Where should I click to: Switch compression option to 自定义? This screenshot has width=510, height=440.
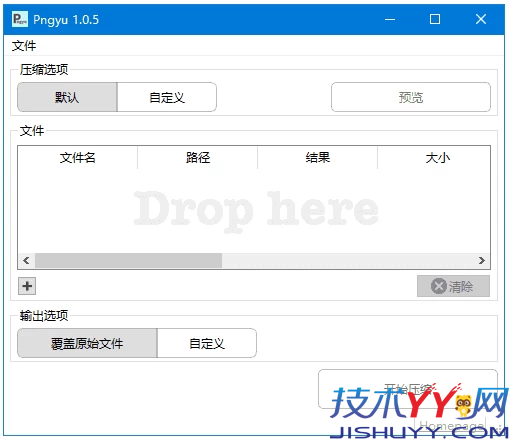pos(167,97)
